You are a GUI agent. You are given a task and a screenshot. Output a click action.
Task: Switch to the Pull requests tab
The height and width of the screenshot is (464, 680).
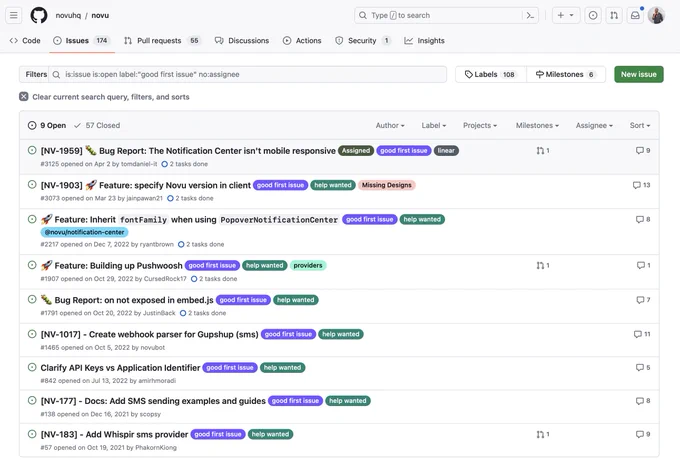[162, 40]
